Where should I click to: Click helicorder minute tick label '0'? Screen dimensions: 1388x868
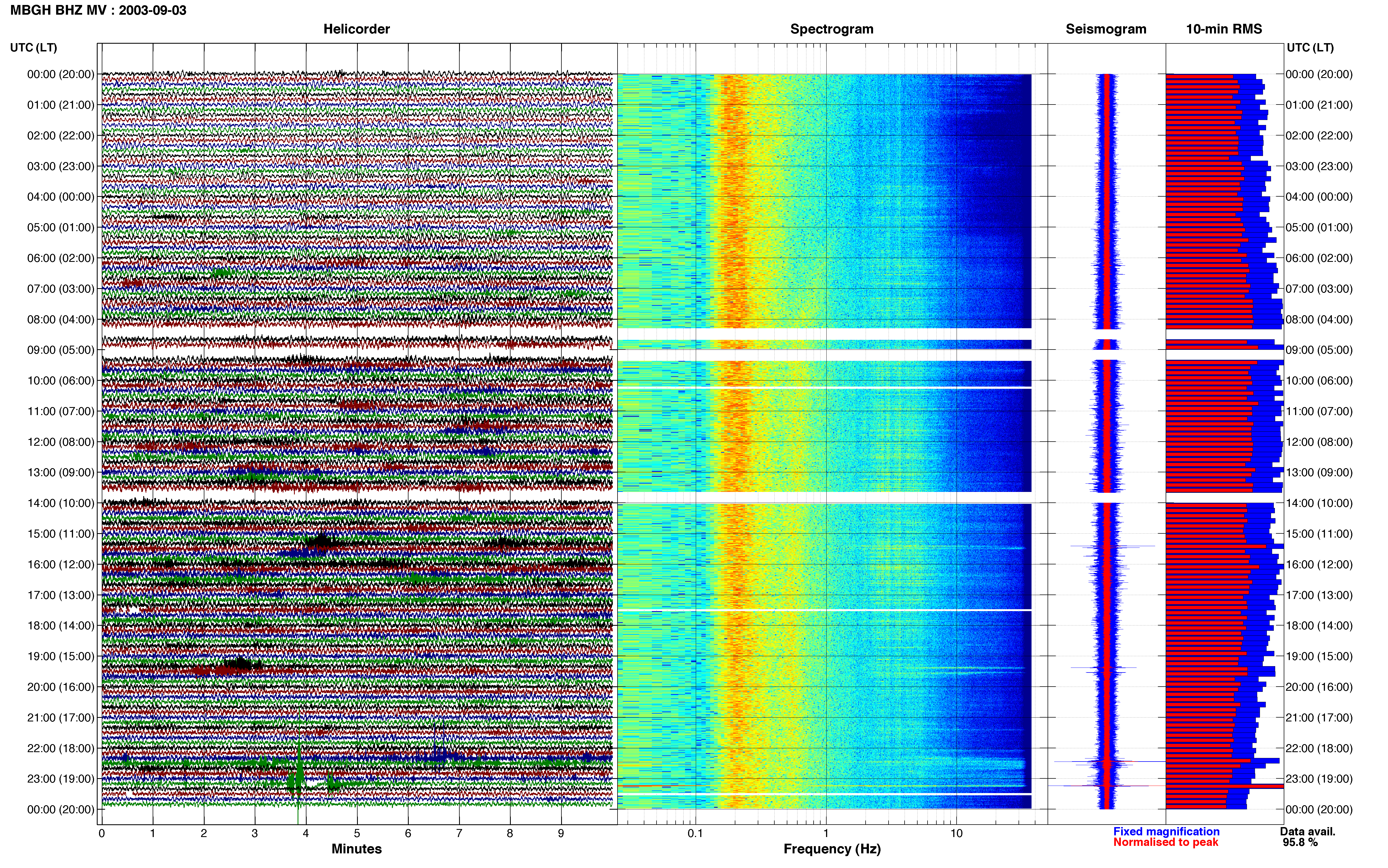click(x=101, y=833)
